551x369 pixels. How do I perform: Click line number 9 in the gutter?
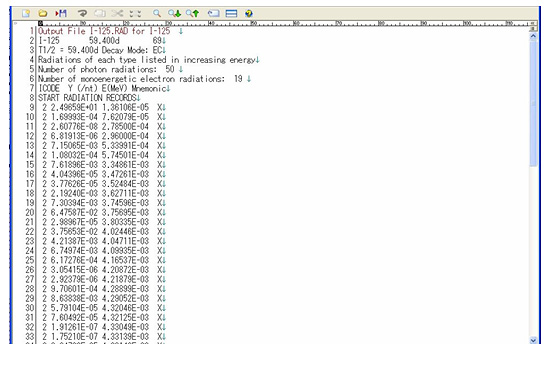(x=32, y=108)
